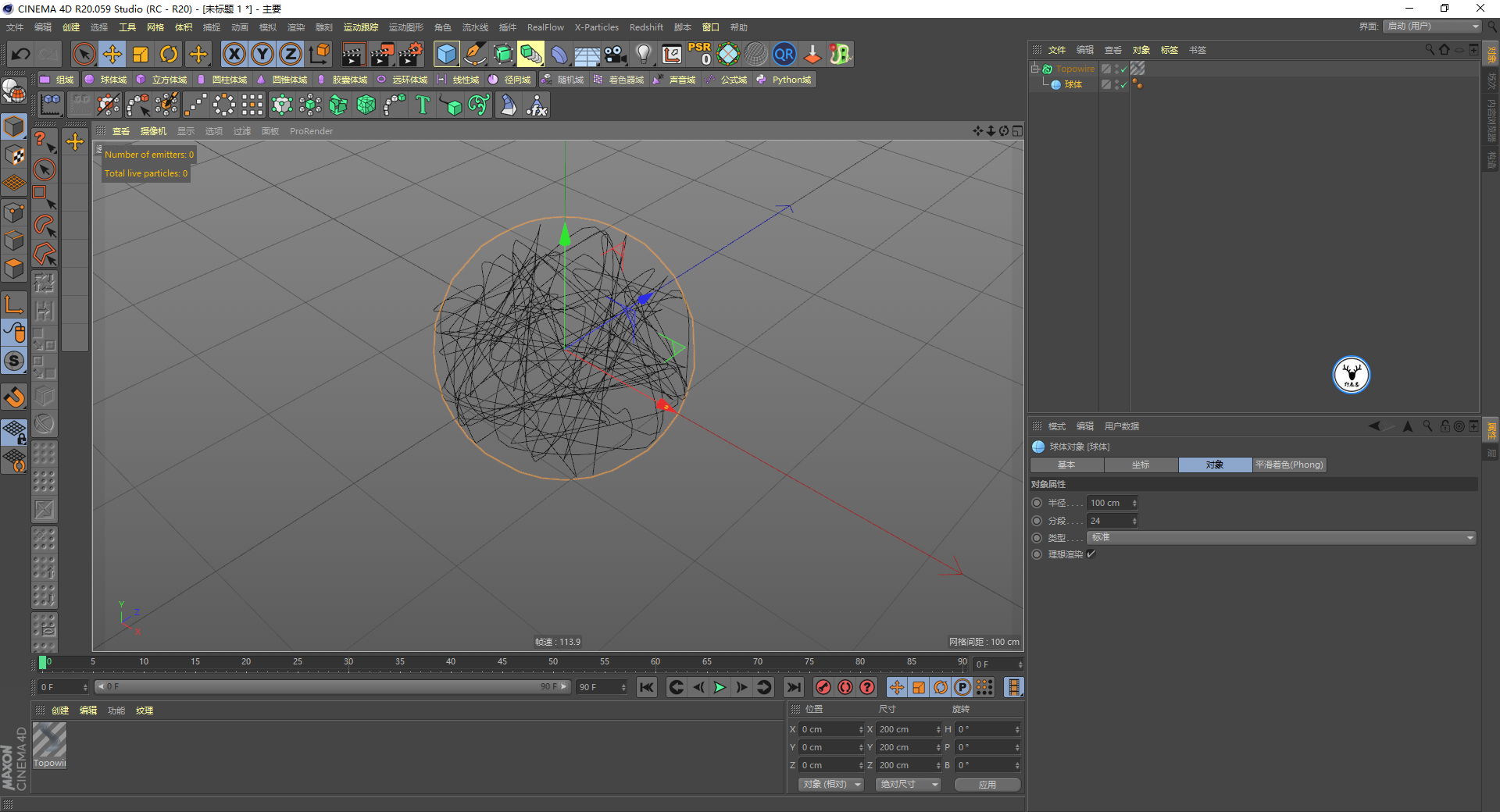The width and height of the screenshot is (1500, 812).
Task: Add a Light object from the toolbar
Action: point(644,54)
